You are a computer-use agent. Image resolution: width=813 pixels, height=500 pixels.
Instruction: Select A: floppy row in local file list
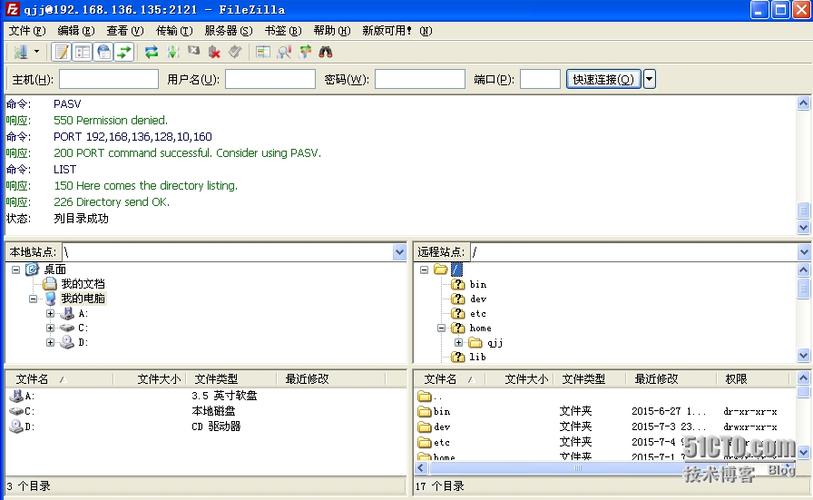206,396
